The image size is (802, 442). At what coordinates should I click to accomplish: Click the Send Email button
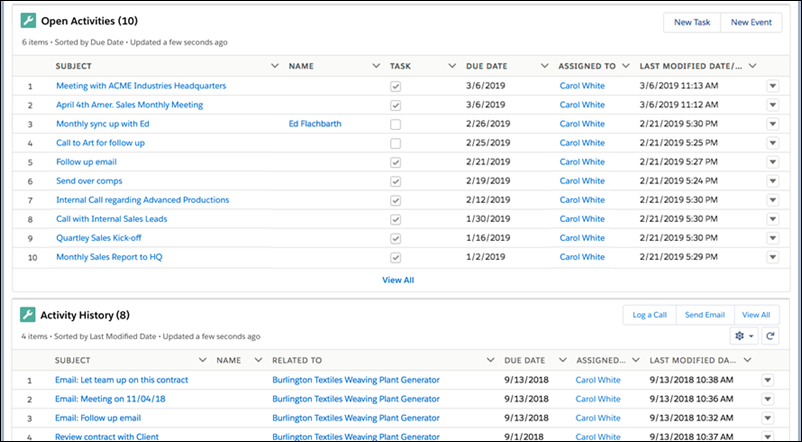(705, 315)
